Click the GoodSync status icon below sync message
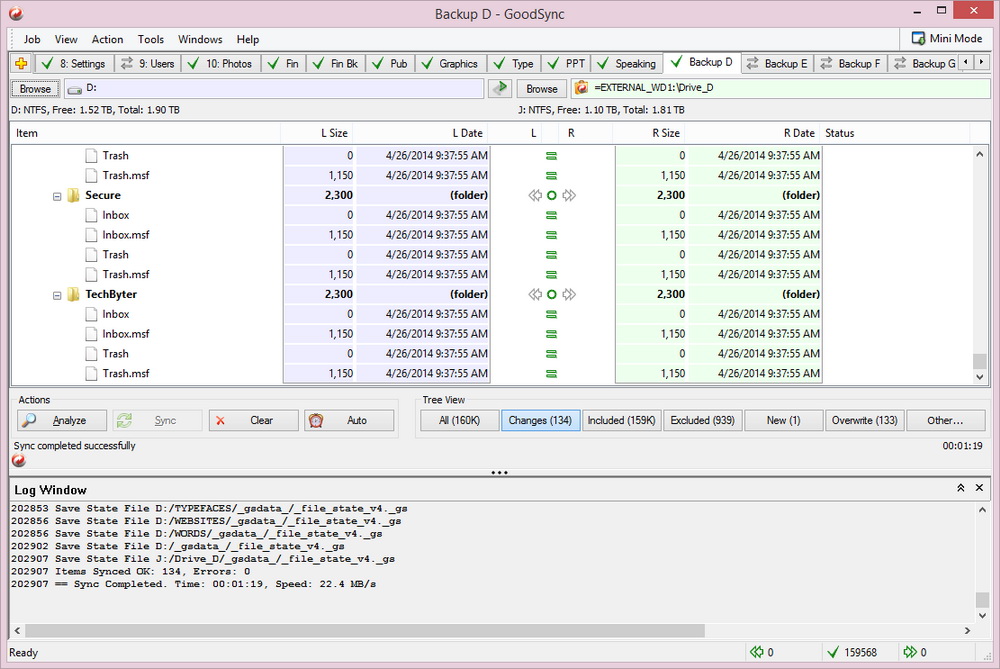 point(18,460)
